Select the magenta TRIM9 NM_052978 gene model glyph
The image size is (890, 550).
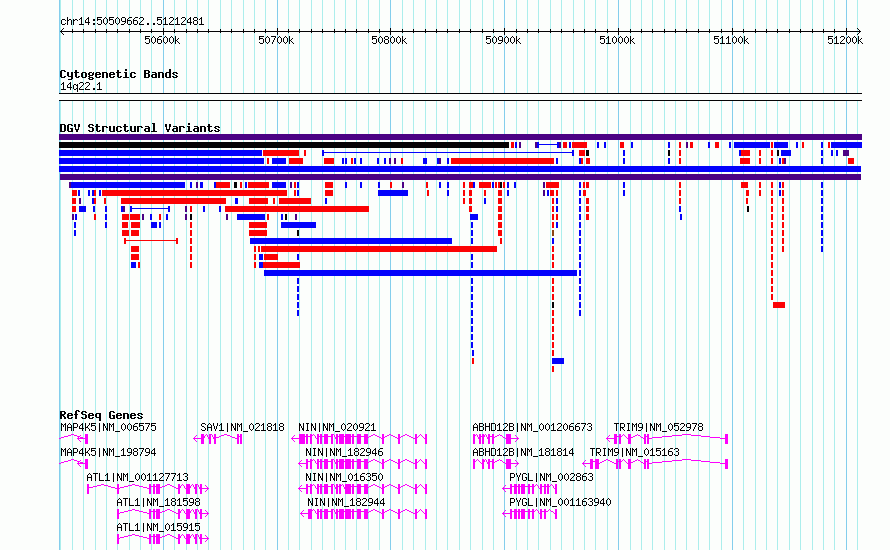667,439
